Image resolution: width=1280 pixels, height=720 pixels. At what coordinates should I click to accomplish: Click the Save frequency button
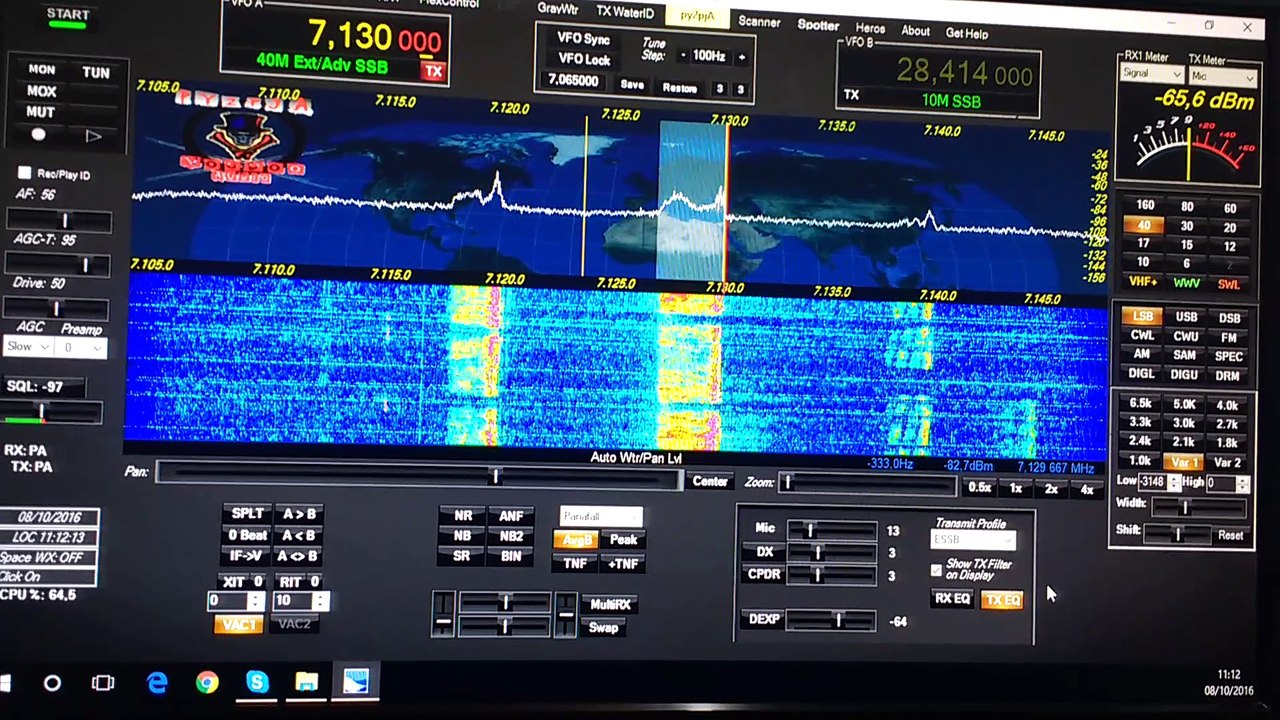pyautogui.click(x=632, y=85)
